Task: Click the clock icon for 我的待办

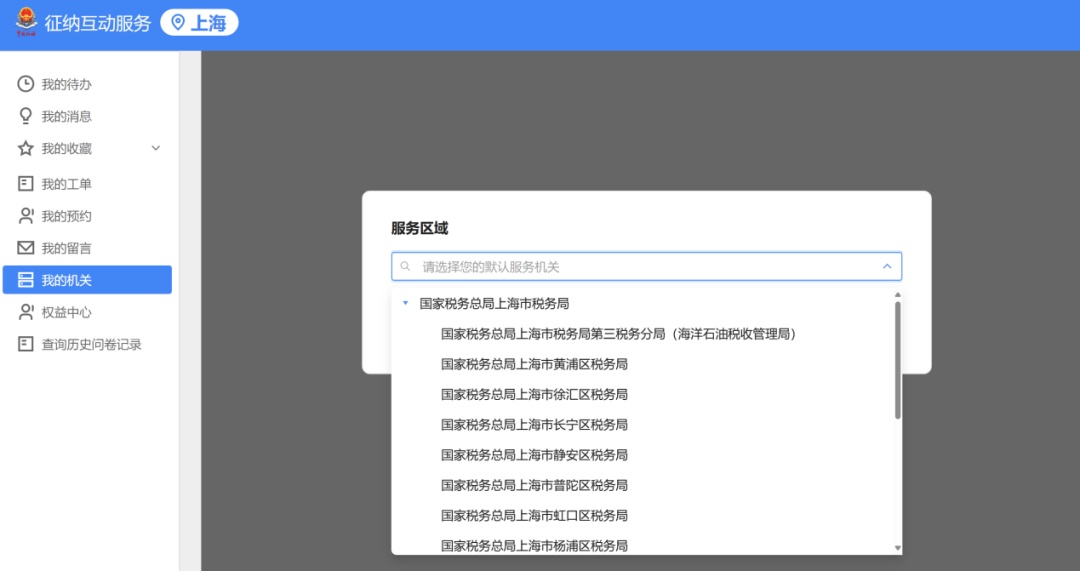Action: point(26,84)
